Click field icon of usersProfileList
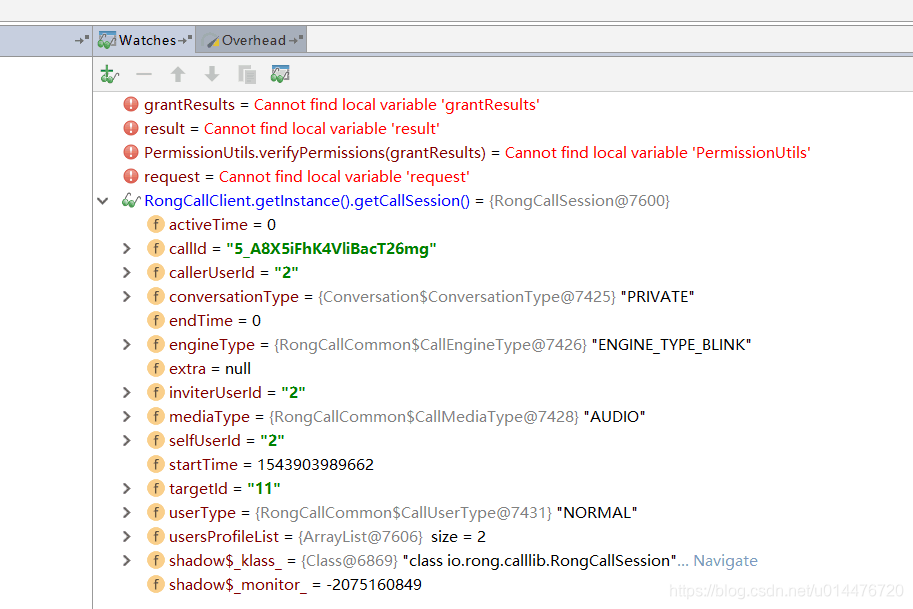Image resolution: width=913 pixels, height=609 pixels. (155, 536)
